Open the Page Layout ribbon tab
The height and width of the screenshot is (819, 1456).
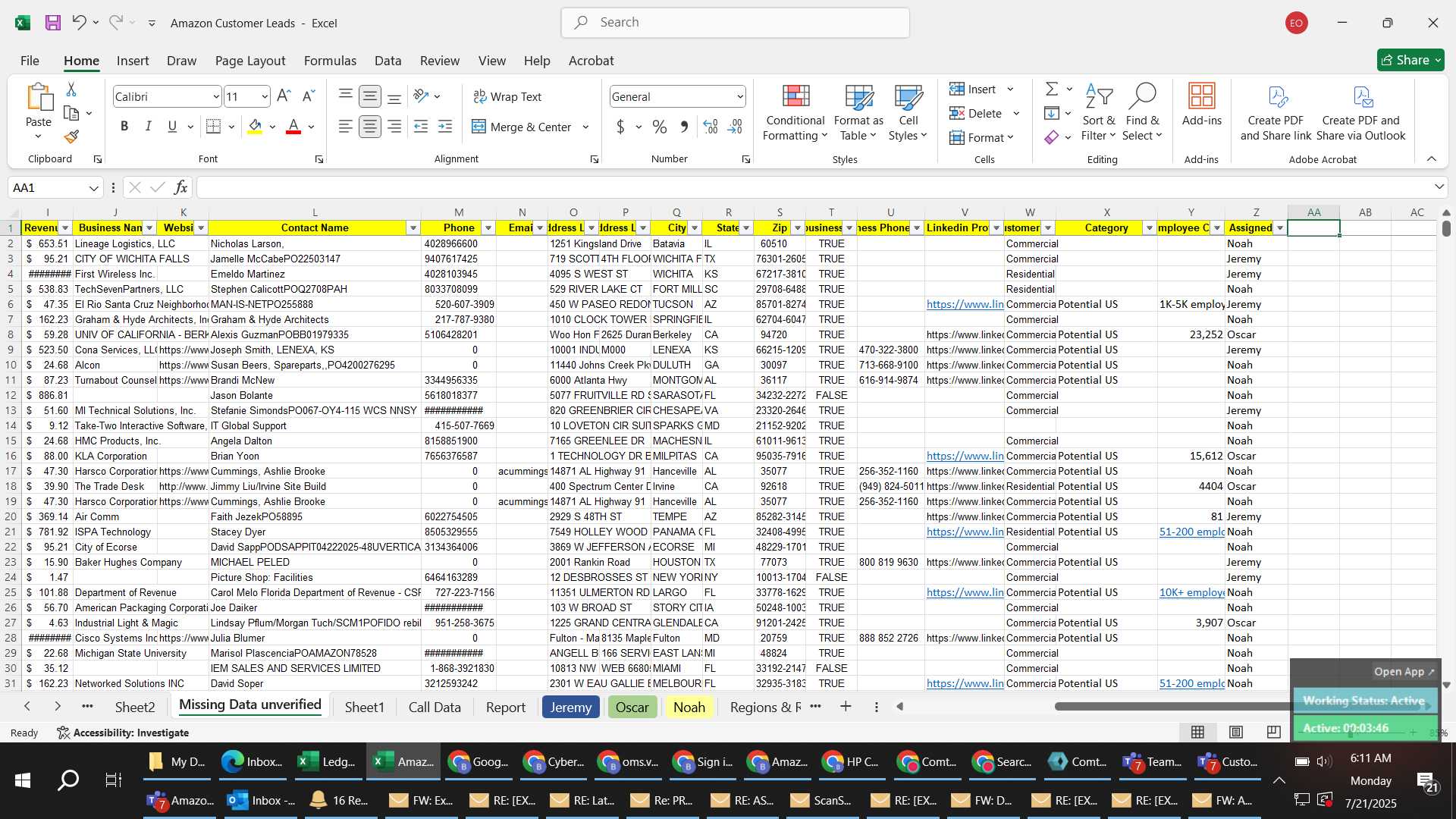(250, 61)
